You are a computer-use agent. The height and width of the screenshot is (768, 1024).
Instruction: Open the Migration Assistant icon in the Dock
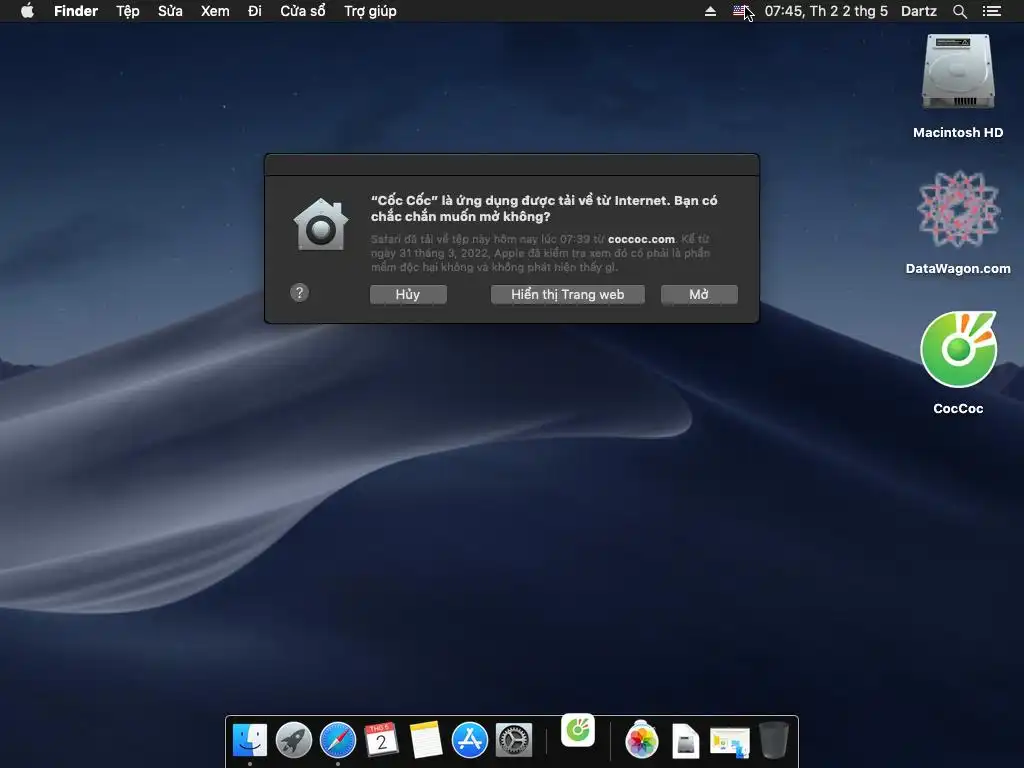pyautogui.click(x=729, y=742)
